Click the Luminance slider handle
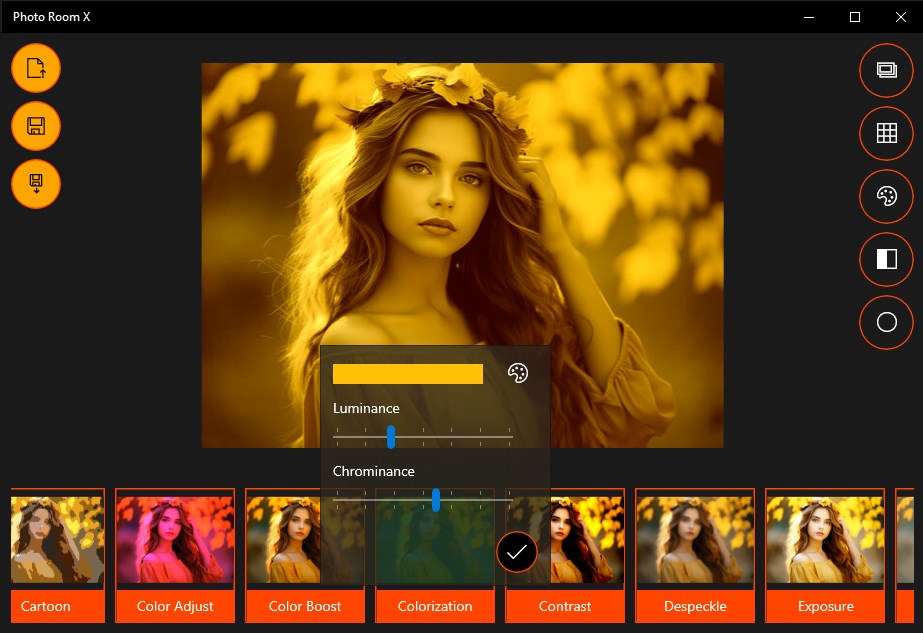 click(391, 437)
